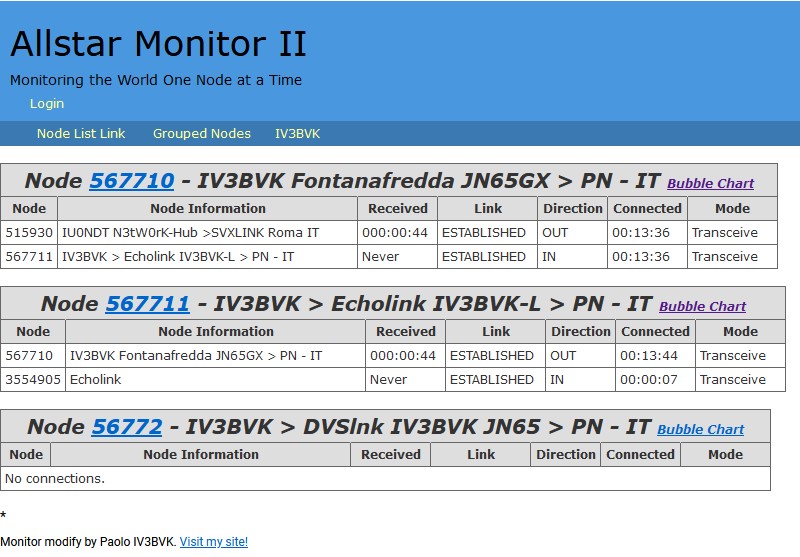The image size is (800, 557).
Task: Click IV3BVK > Echolink IV3BVK-L > PN - IT cell
Action: tap(208, 257)
